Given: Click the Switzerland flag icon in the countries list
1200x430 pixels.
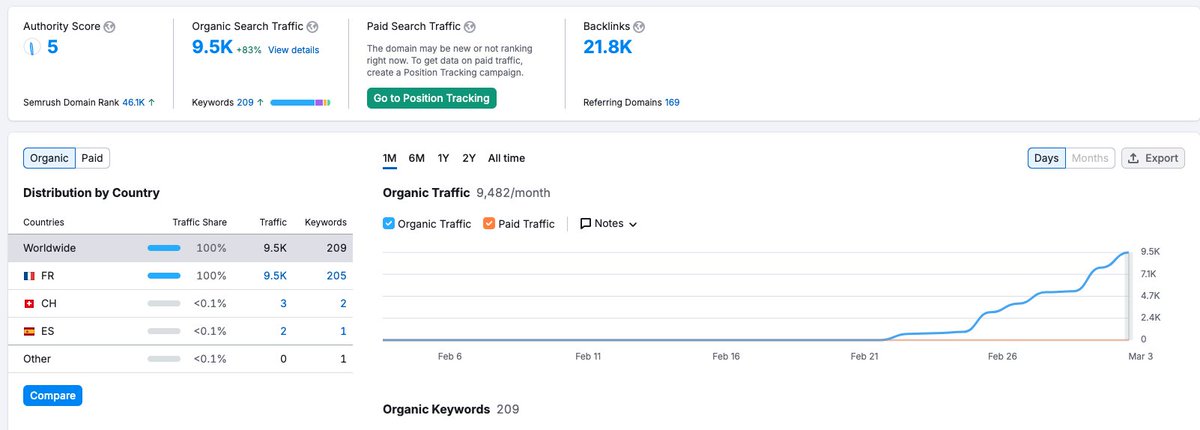Looking at the screenshot, I should [x=29, y=303].
